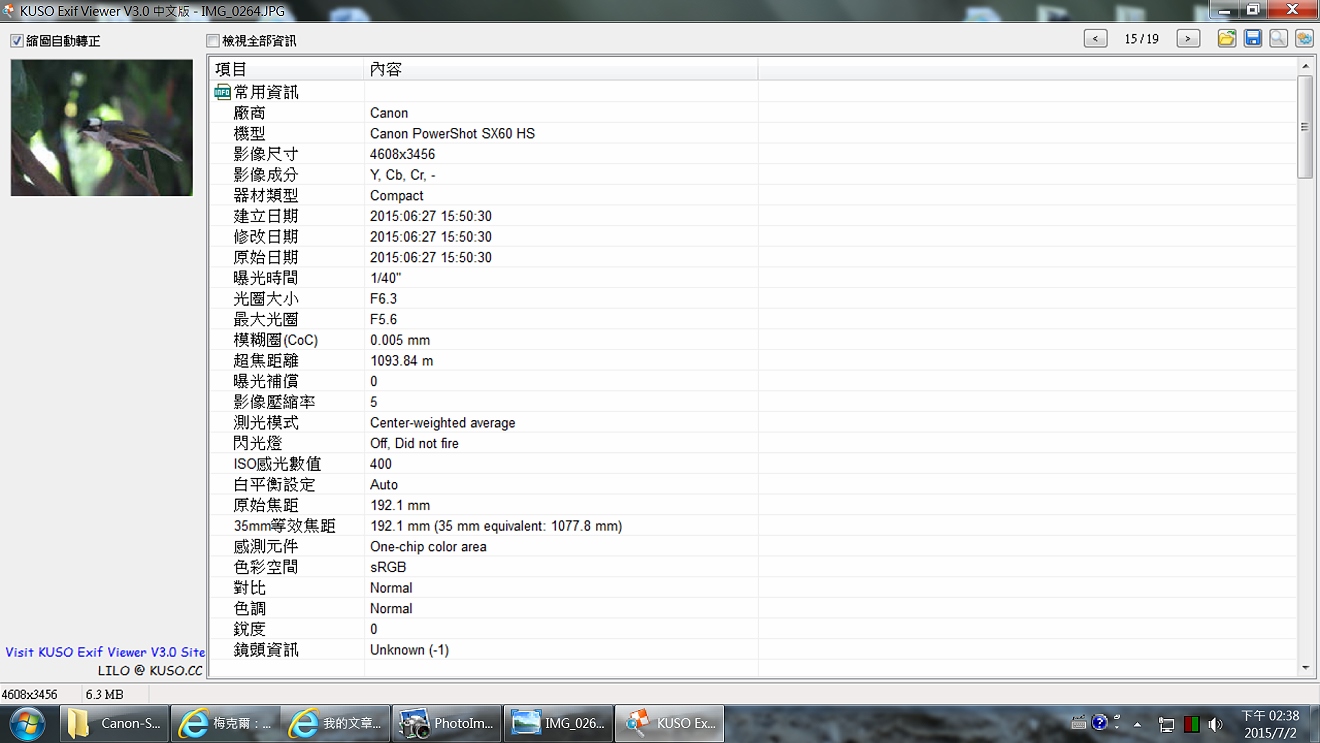Select the 'F5.6' maximum aperture value
This screenshot has height=743, width=1320.
pyautogui.click(x=383, y=319)
